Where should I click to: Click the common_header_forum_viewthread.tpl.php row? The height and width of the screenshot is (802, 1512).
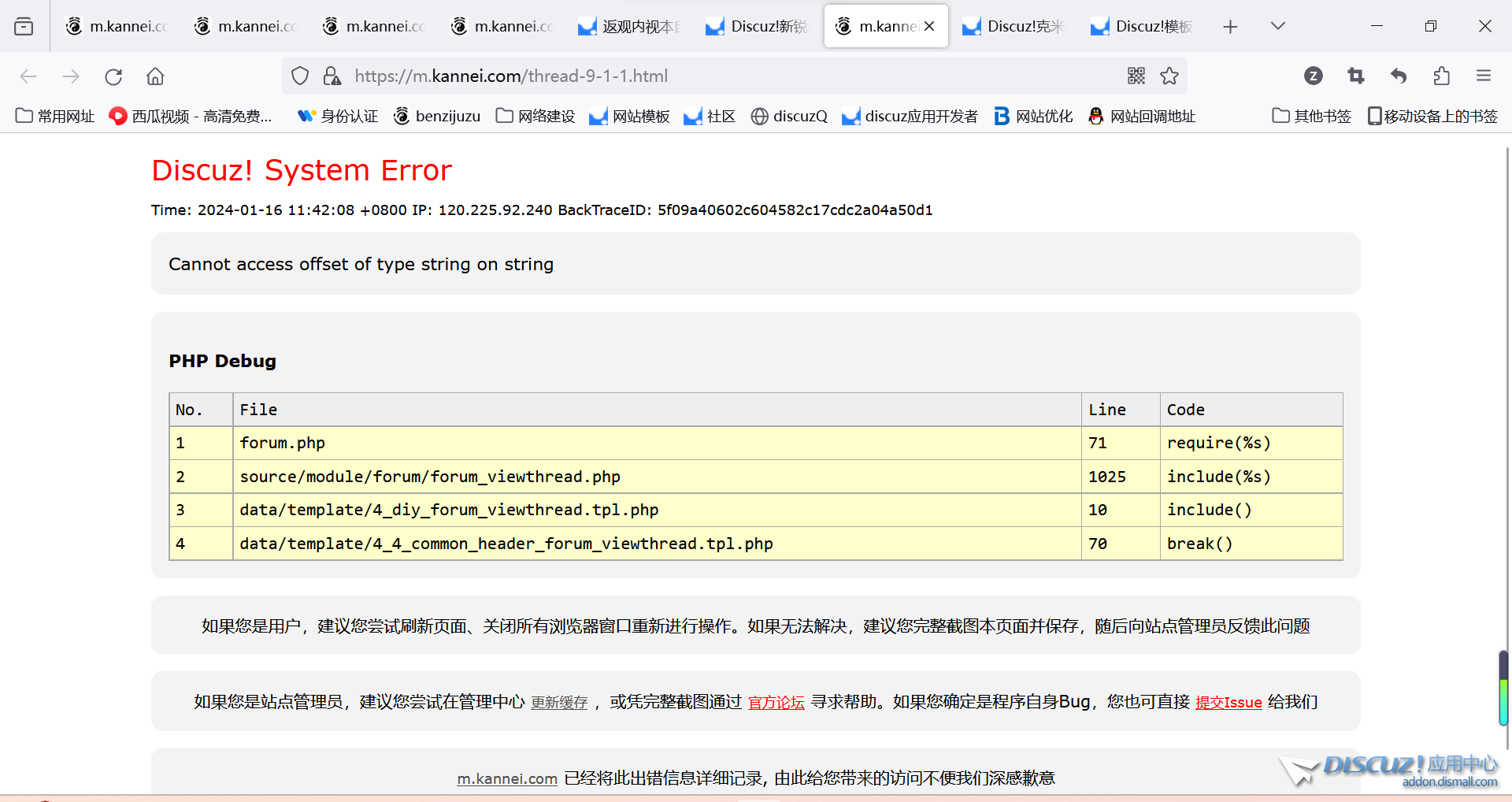click(756, 544)
